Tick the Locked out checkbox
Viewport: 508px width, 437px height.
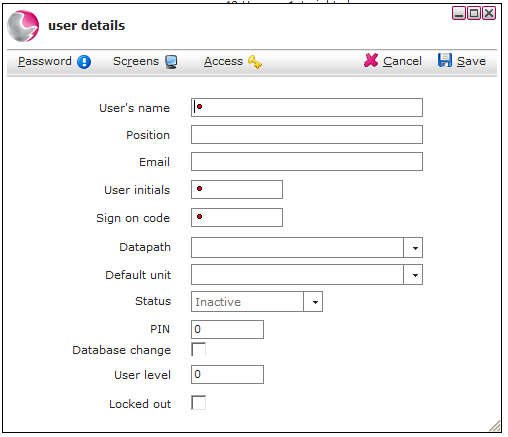tap(198, 403)
